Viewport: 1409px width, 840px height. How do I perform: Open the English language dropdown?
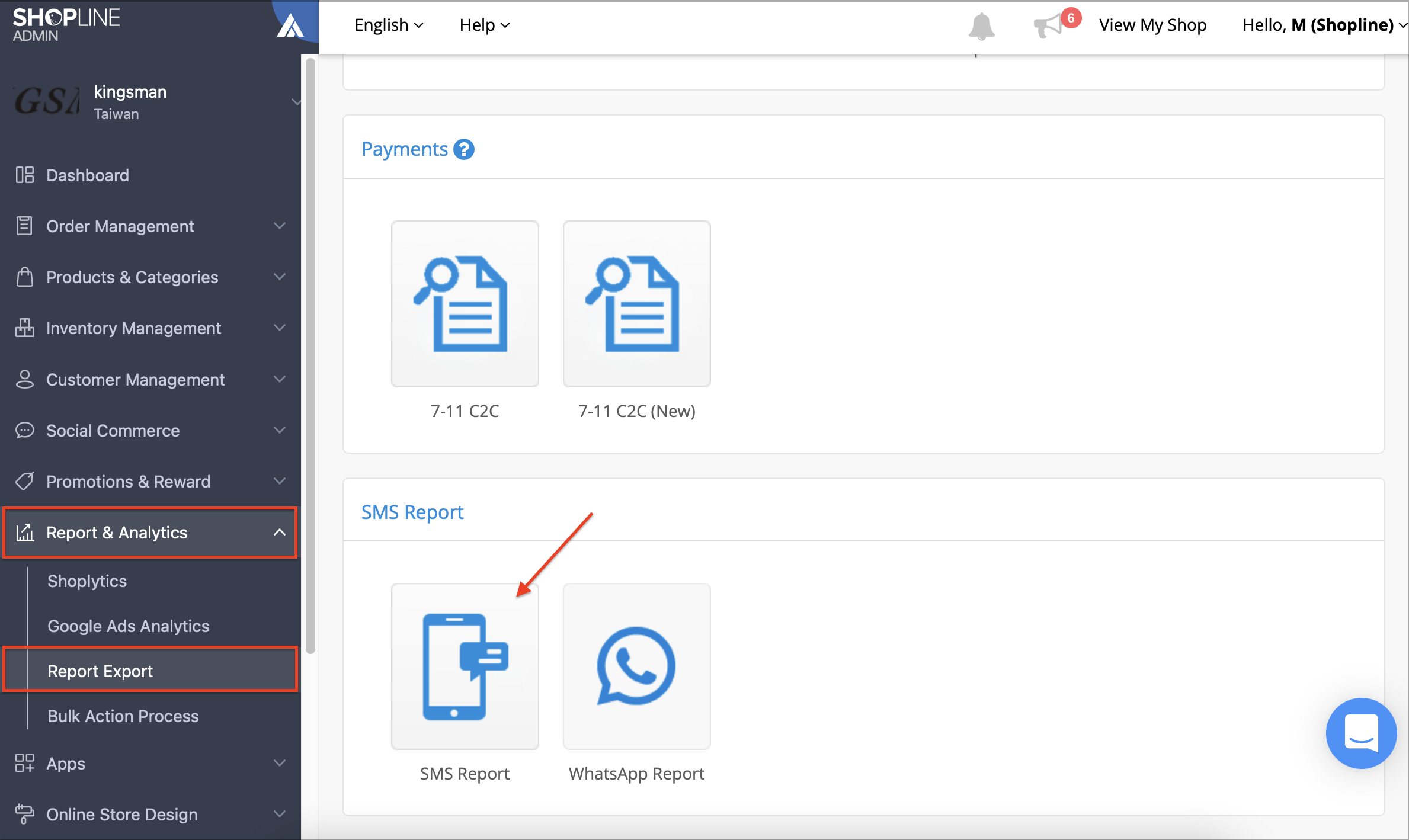(389, 25)
